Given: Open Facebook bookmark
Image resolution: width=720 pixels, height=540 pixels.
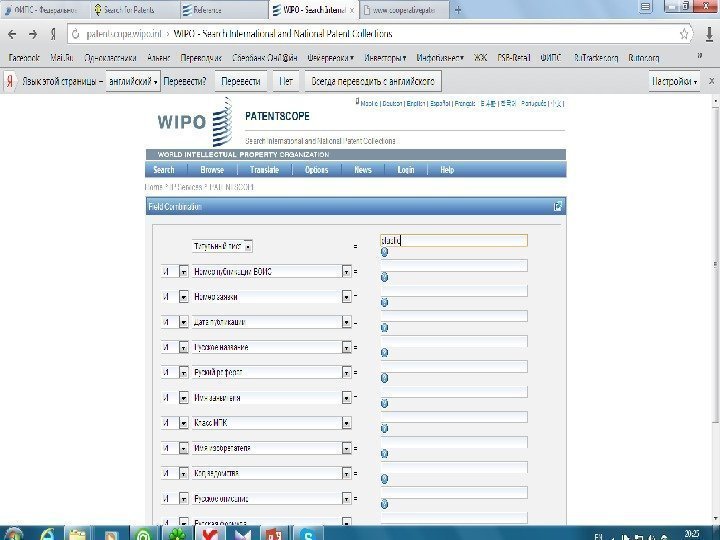Looking at the screenshot, I should 24,58.
